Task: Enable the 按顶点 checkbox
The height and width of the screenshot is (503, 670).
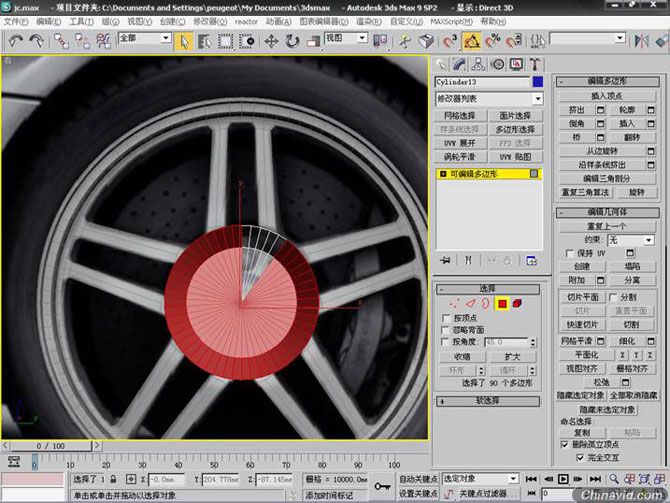Action: click(446, 318)
